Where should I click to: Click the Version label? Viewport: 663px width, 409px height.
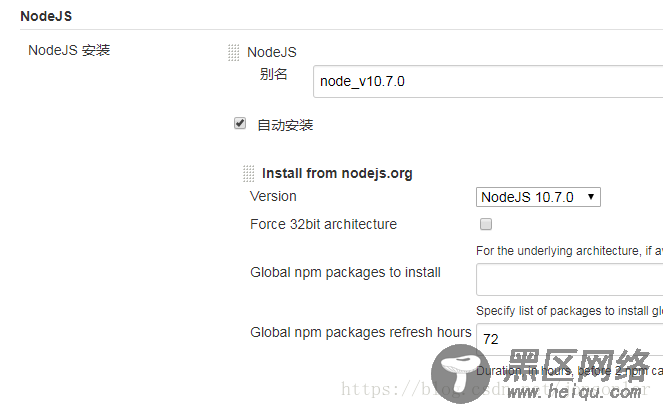click(273, 196)
